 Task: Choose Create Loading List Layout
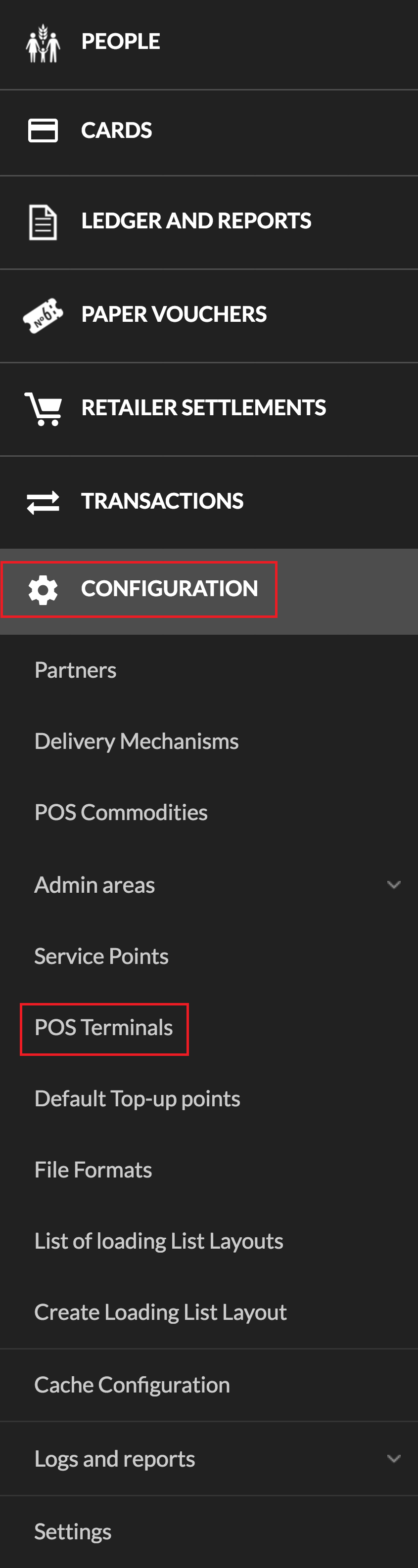click(160, 1312)
